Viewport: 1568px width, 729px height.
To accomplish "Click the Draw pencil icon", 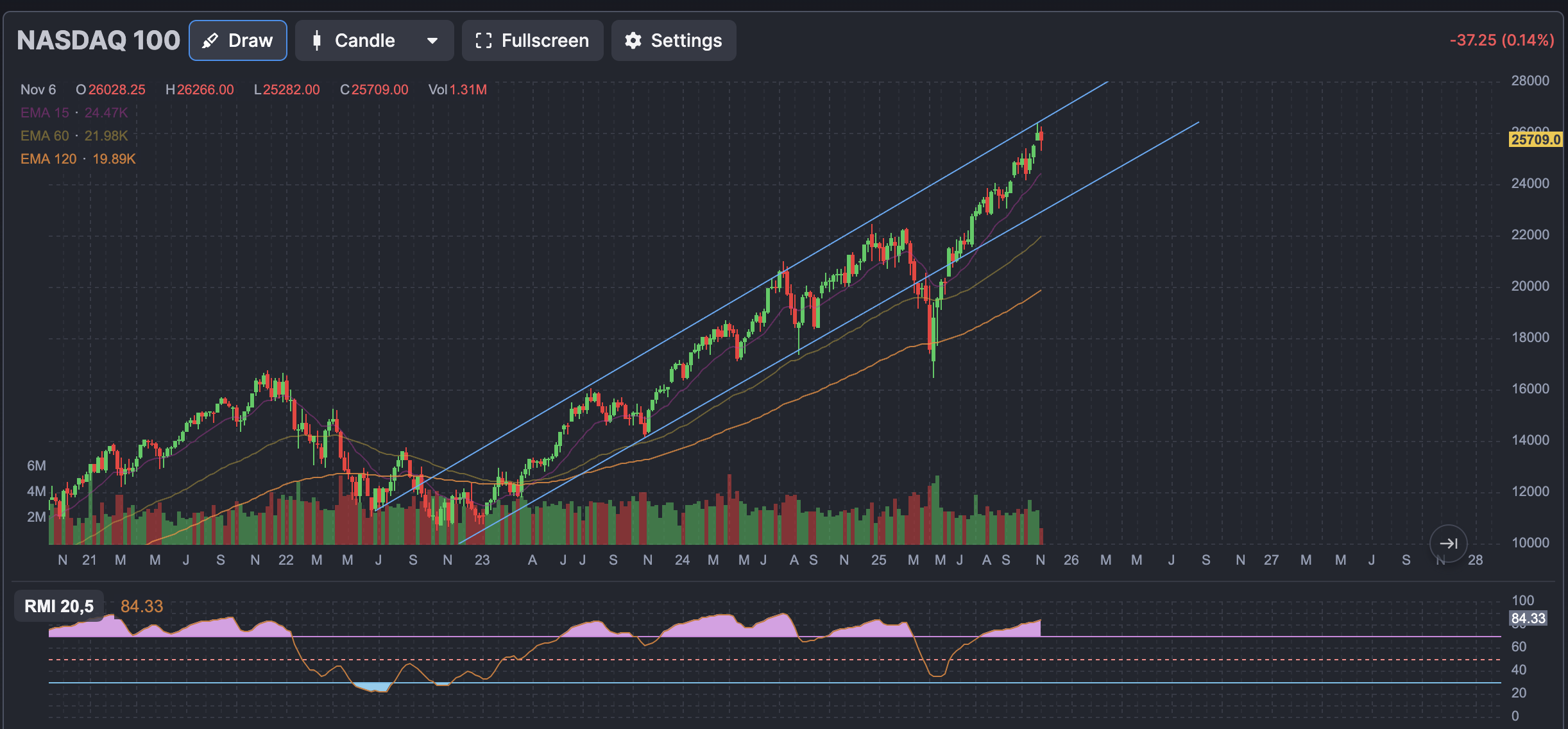I will coord(210,40).
